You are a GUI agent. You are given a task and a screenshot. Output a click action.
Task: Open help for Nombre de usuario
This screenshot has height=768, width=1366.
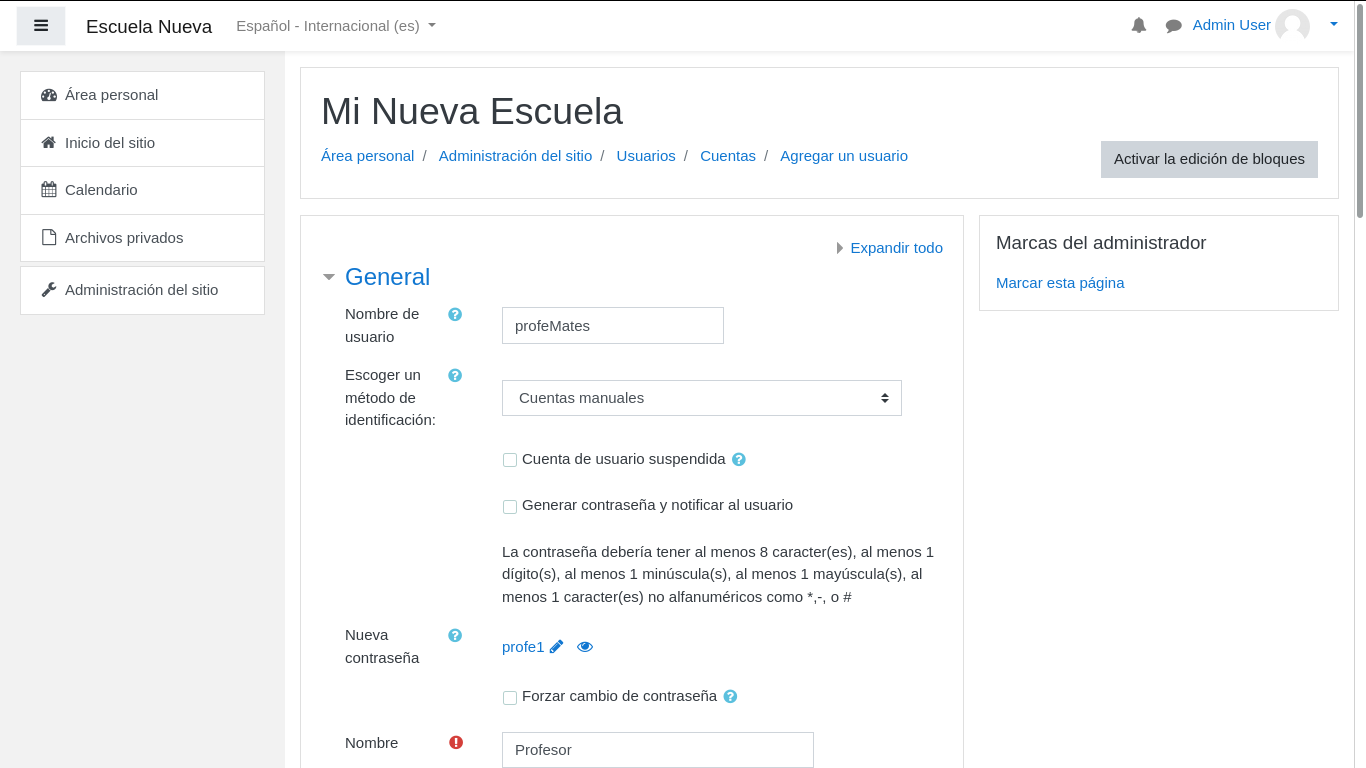click(x=455, y=314)
